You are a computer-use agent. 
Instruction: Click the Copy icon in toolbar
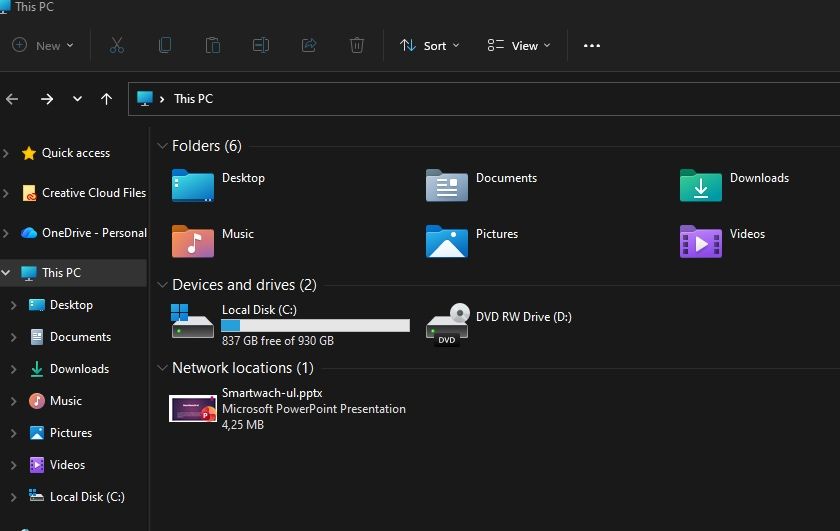coord(165,46)
